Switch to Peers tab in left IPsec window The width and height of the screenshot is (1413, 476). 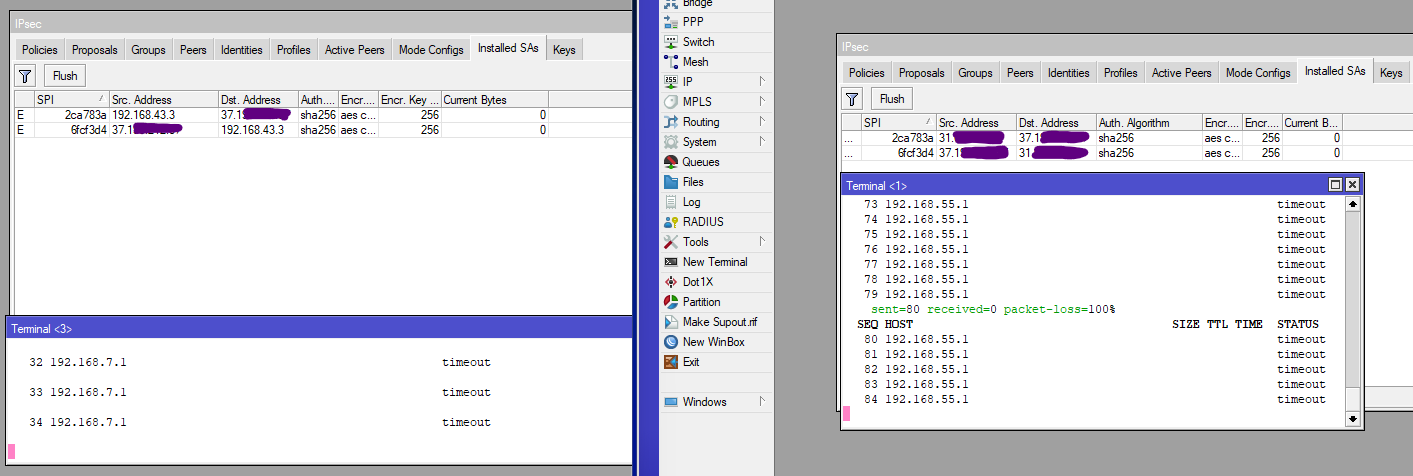click(x=194, y=50)
